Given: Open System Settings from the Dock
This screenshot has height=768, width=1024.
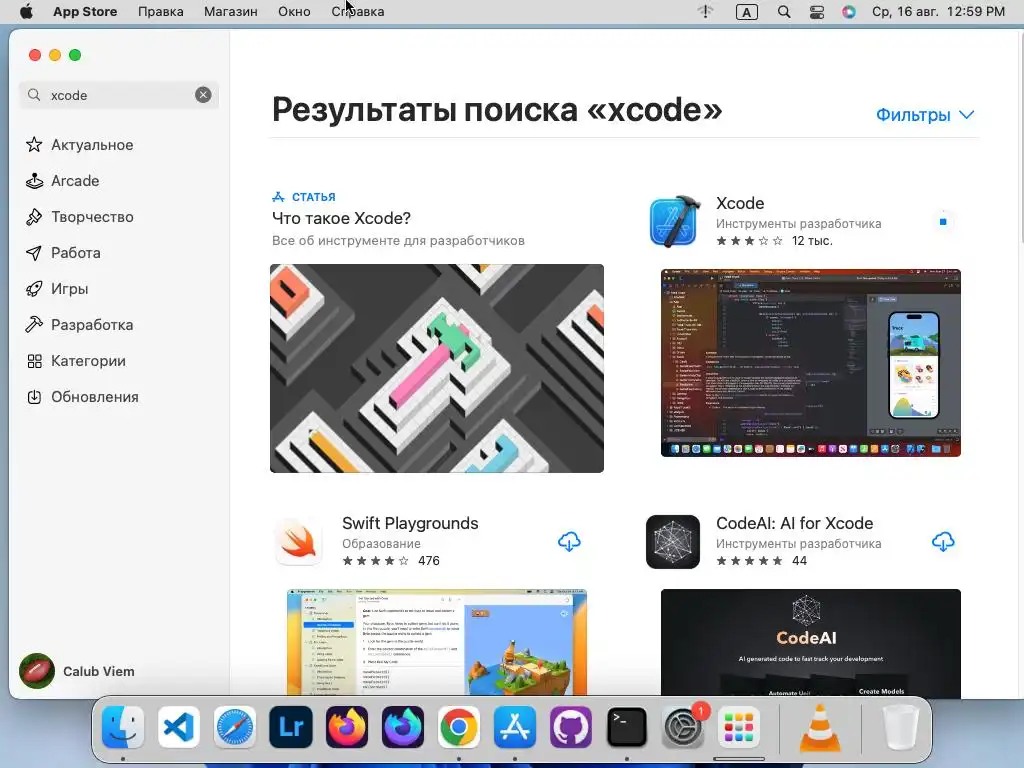Looking at the screenshot, I should pos(683,727).
